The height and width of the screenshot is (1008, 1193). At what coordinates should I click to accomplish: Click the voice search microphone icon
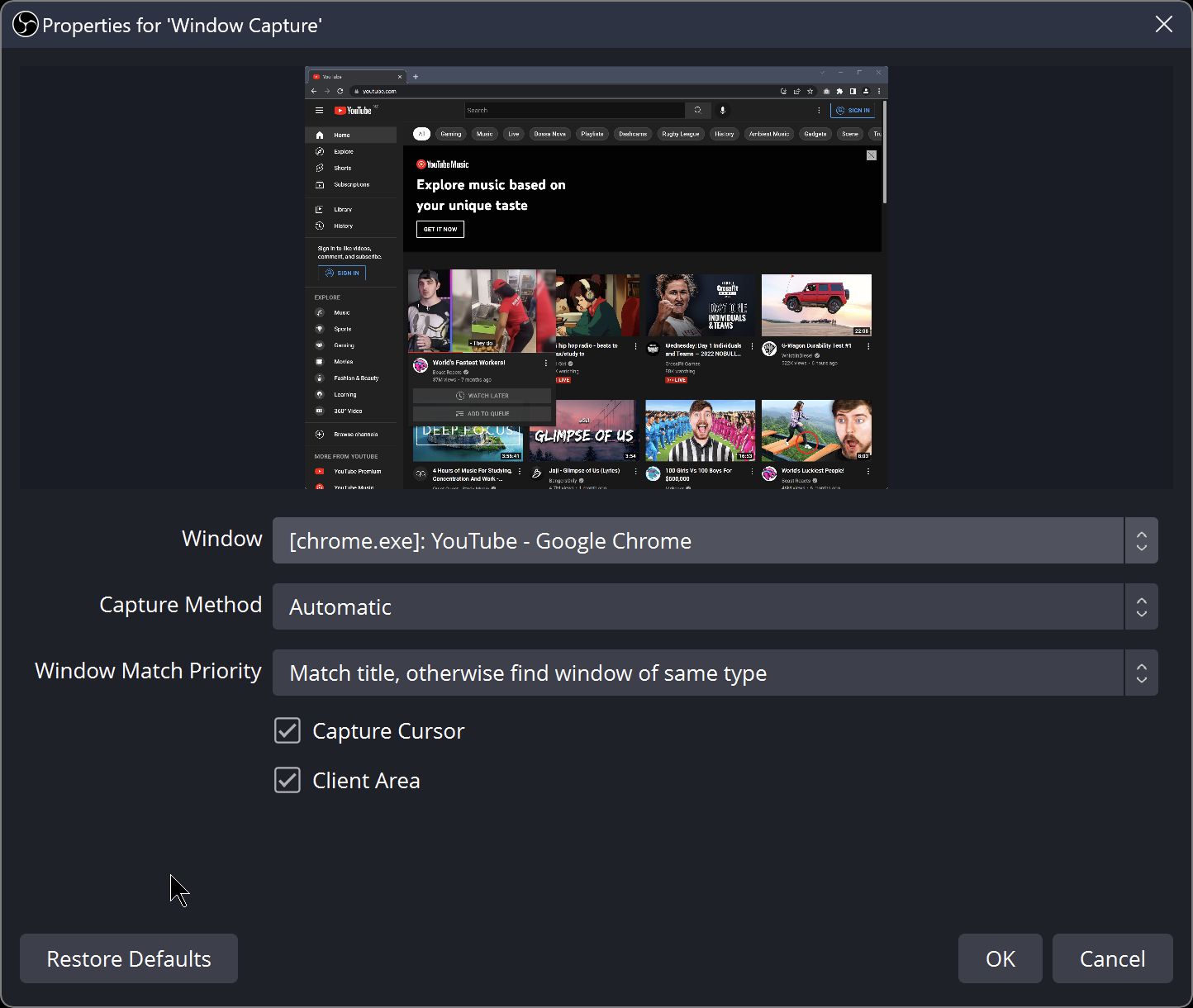(723, 110)
